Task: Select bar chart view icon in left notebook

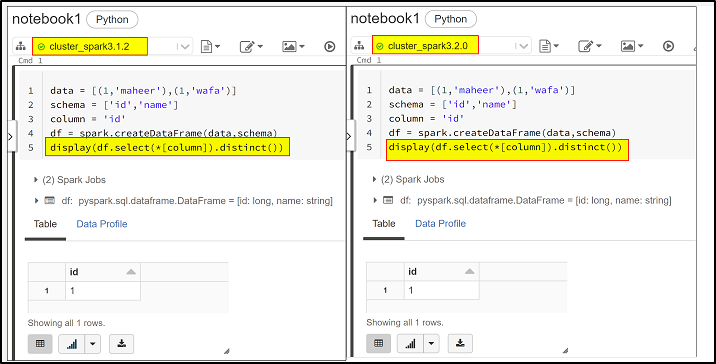Action: coord(72,344)
